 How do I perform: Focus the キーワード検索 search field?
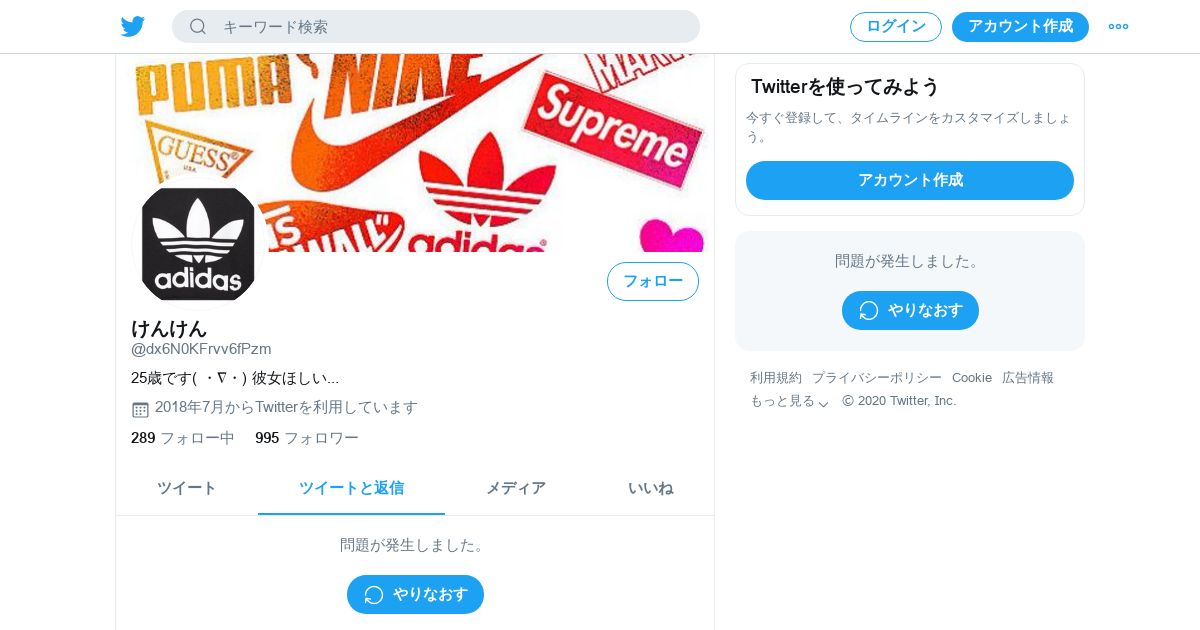[x=436, y=26]
